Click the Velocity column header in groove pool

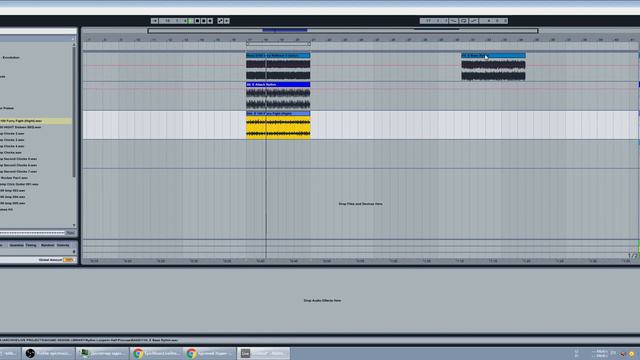[63, 245]
